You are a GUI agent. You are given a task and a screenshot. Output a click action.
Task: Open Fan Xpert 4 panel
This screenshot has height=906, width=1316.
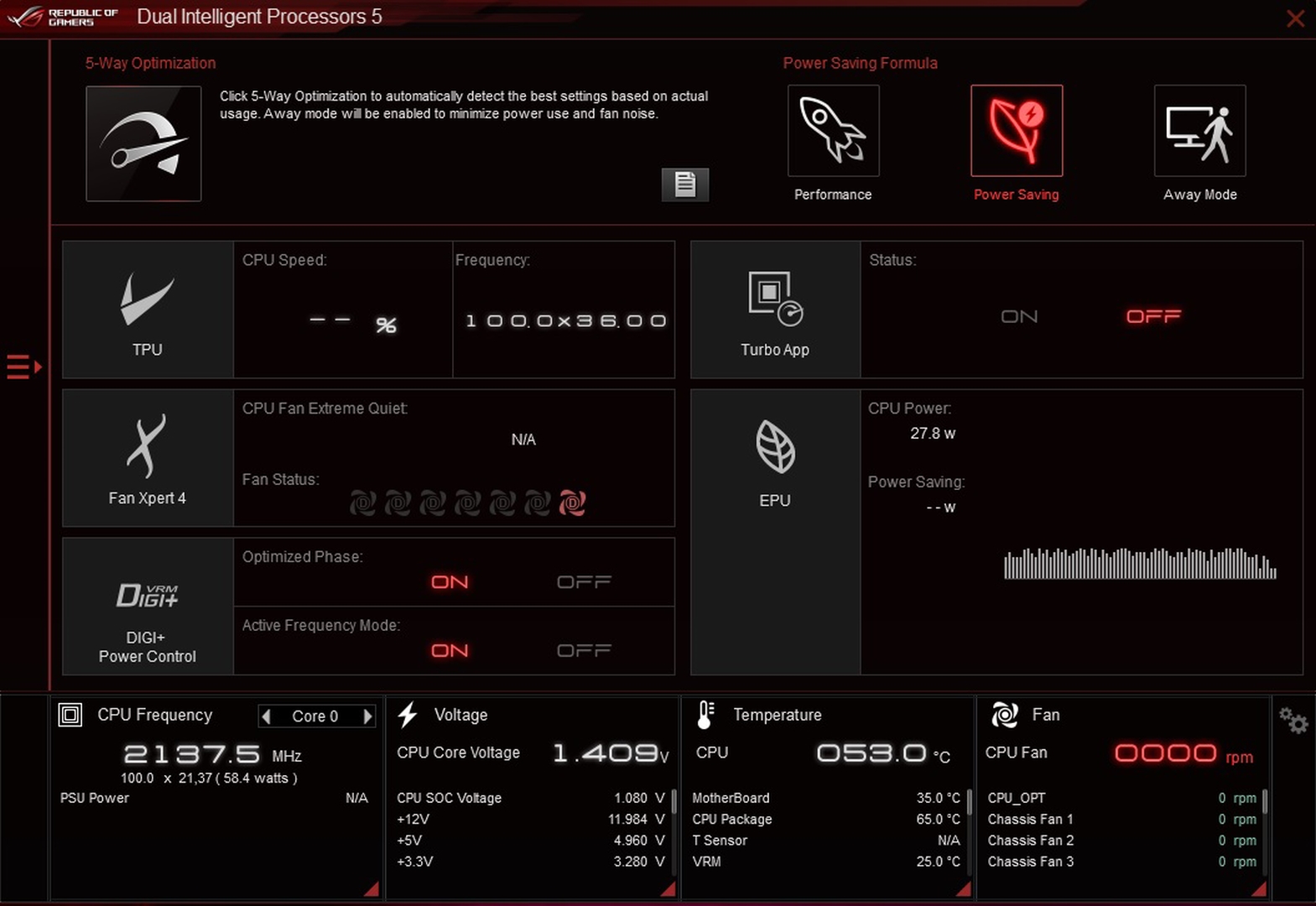[148, 458]
